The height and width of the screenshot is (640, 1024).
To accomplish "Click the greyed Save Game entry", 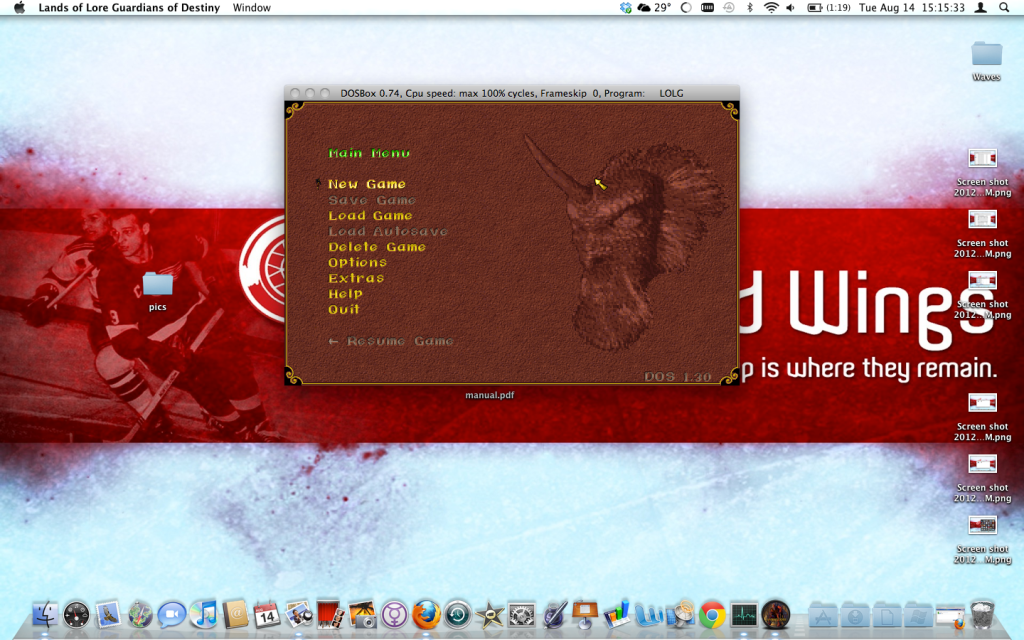I will pos(372,200).
